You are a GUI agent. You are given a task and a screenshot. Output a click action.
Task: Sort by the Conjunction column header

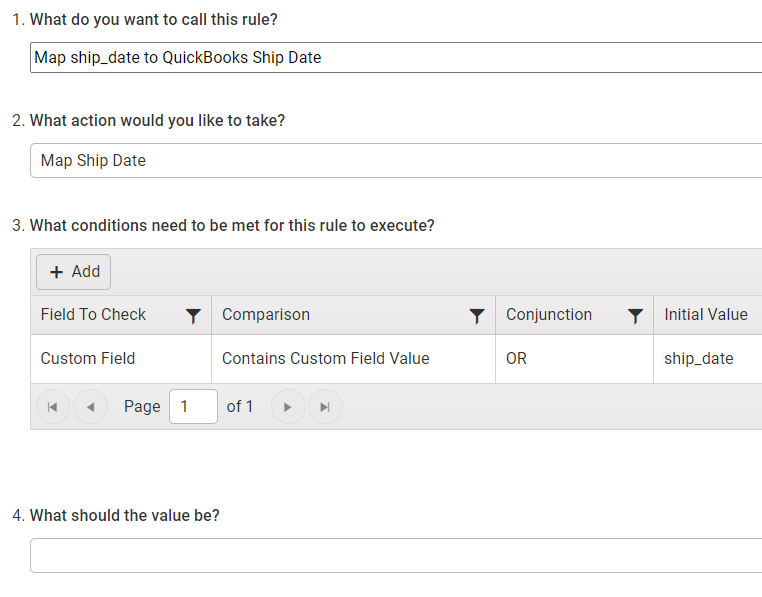(x=549, y=315)
